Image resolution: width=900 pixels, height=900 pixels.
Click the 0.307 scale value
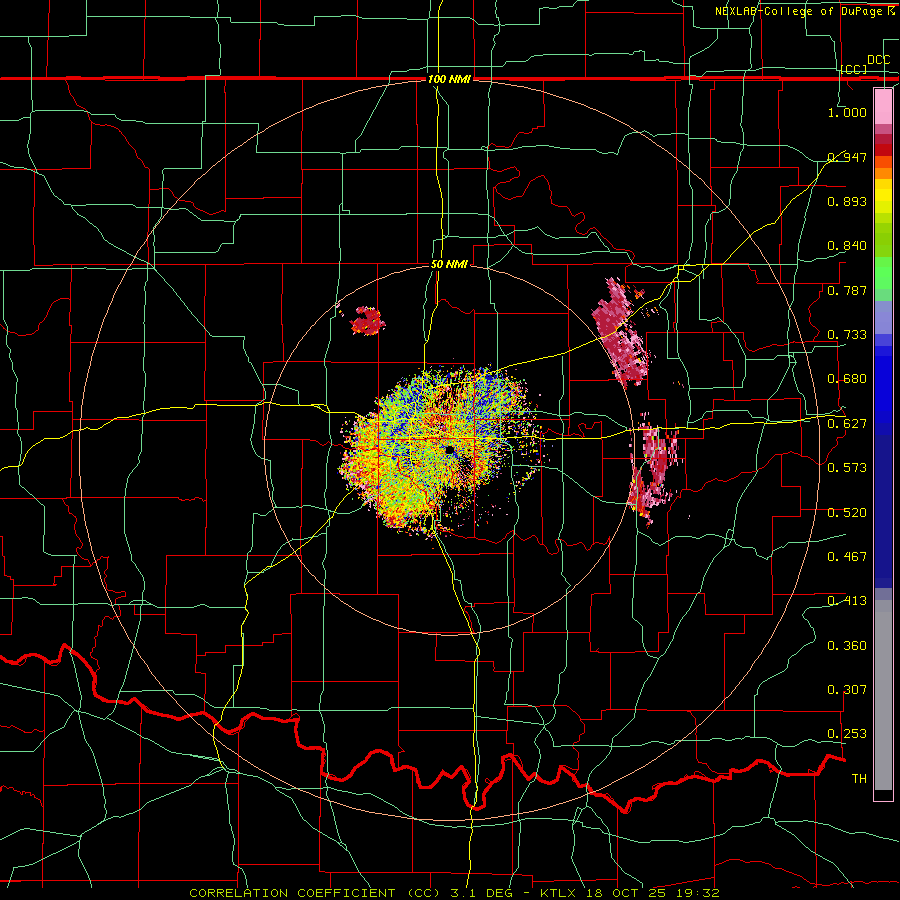pos(847,690)
